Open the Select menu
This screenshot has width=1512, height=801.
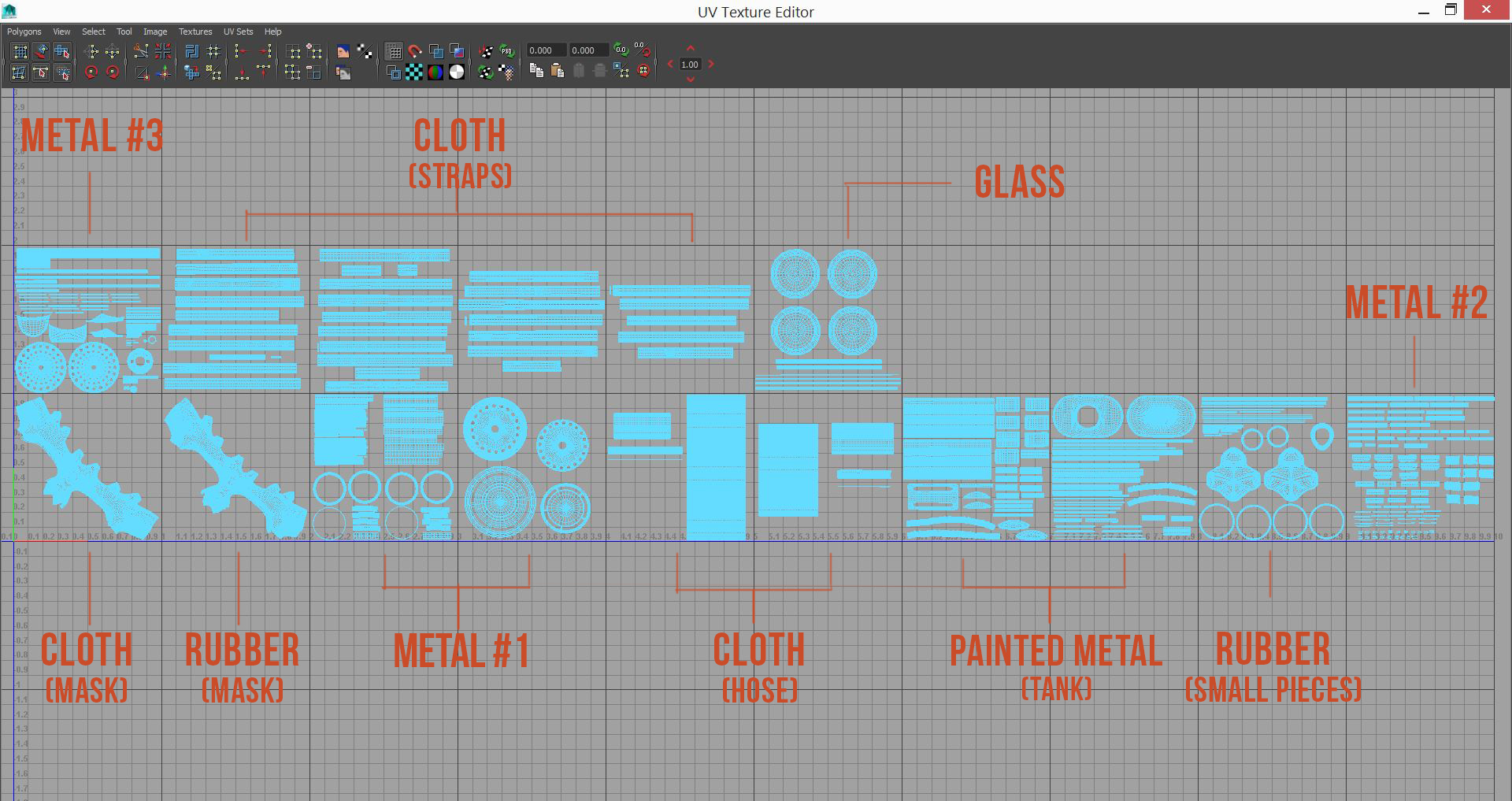[x=94, y=32]
